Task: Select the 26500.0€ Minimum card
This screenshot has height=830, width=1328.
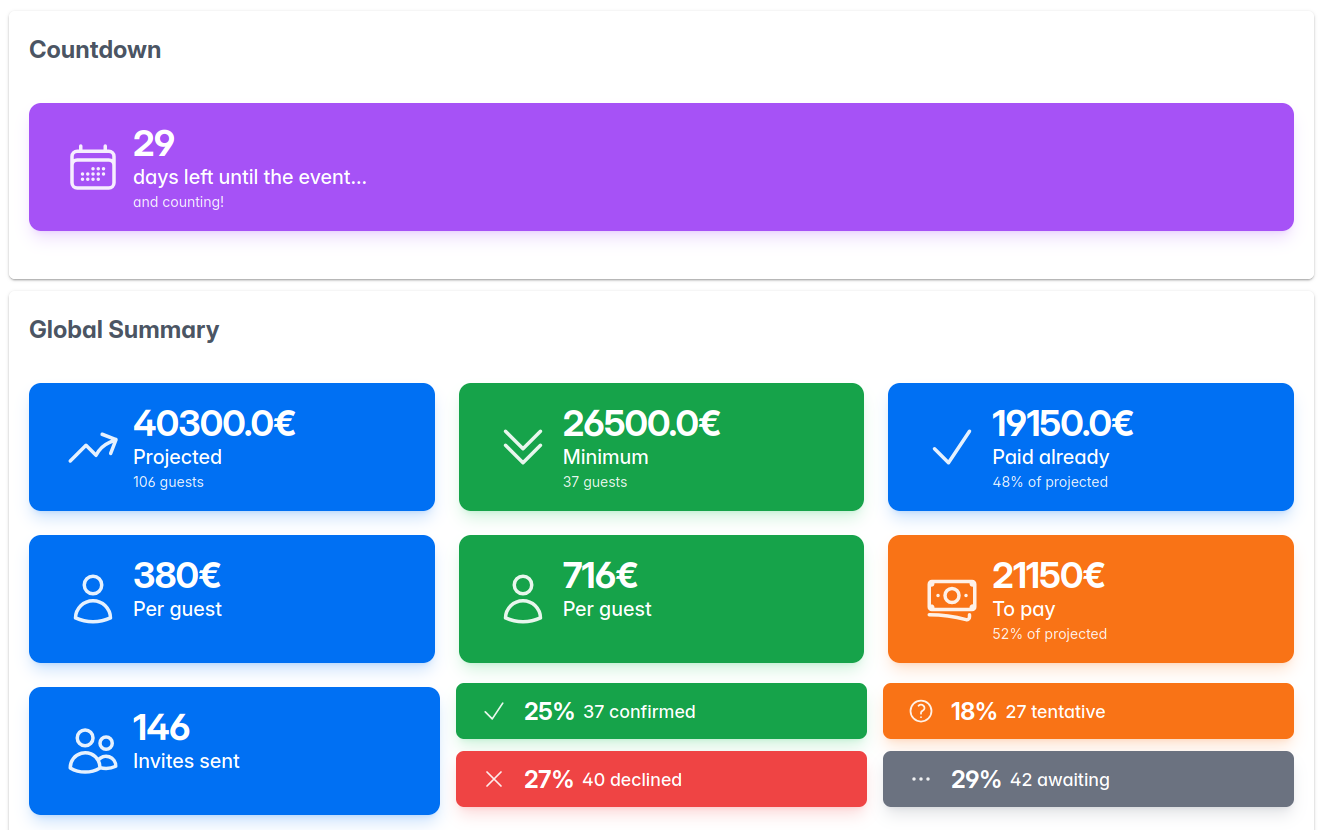Action: coord(661,447)
